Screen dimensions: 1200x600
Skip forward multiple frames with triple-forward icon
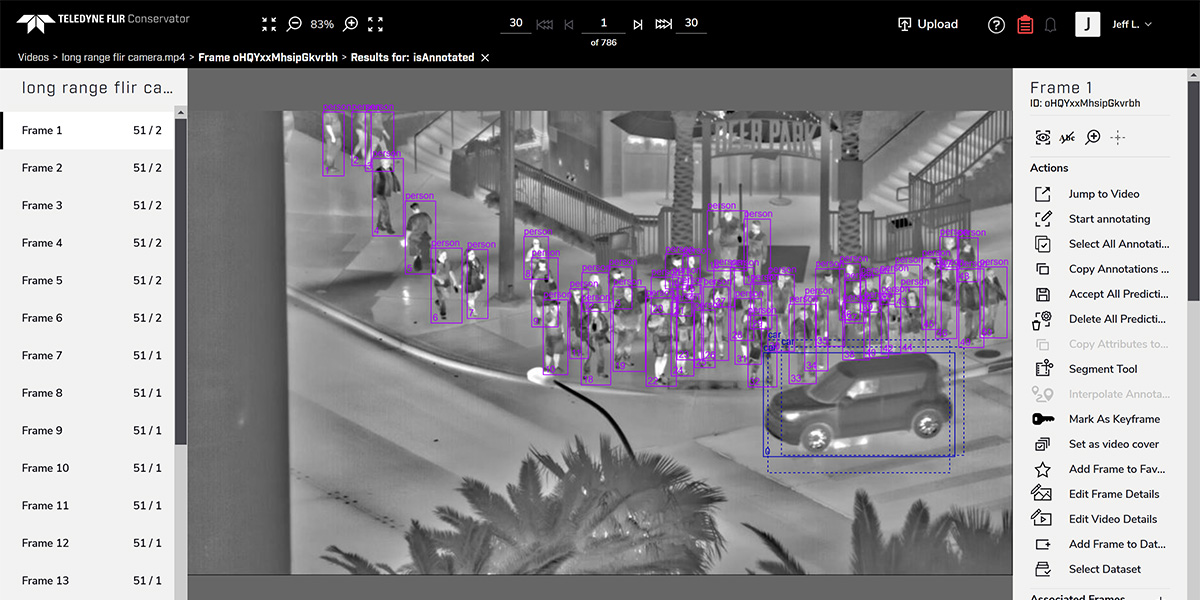pyautogui.click(x=663, y=24)
